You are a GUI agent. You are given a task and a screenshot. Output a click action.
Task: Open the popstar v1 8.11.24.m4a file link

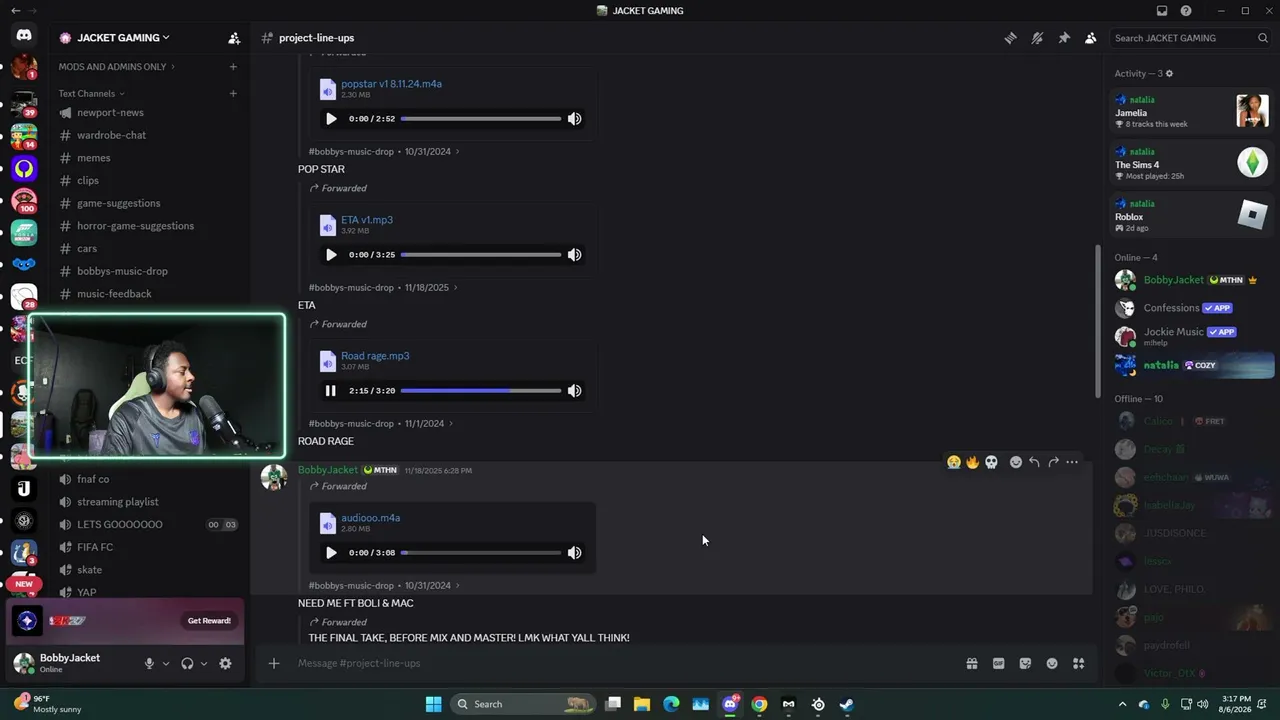pyautogui.click(x=391, y=84)
